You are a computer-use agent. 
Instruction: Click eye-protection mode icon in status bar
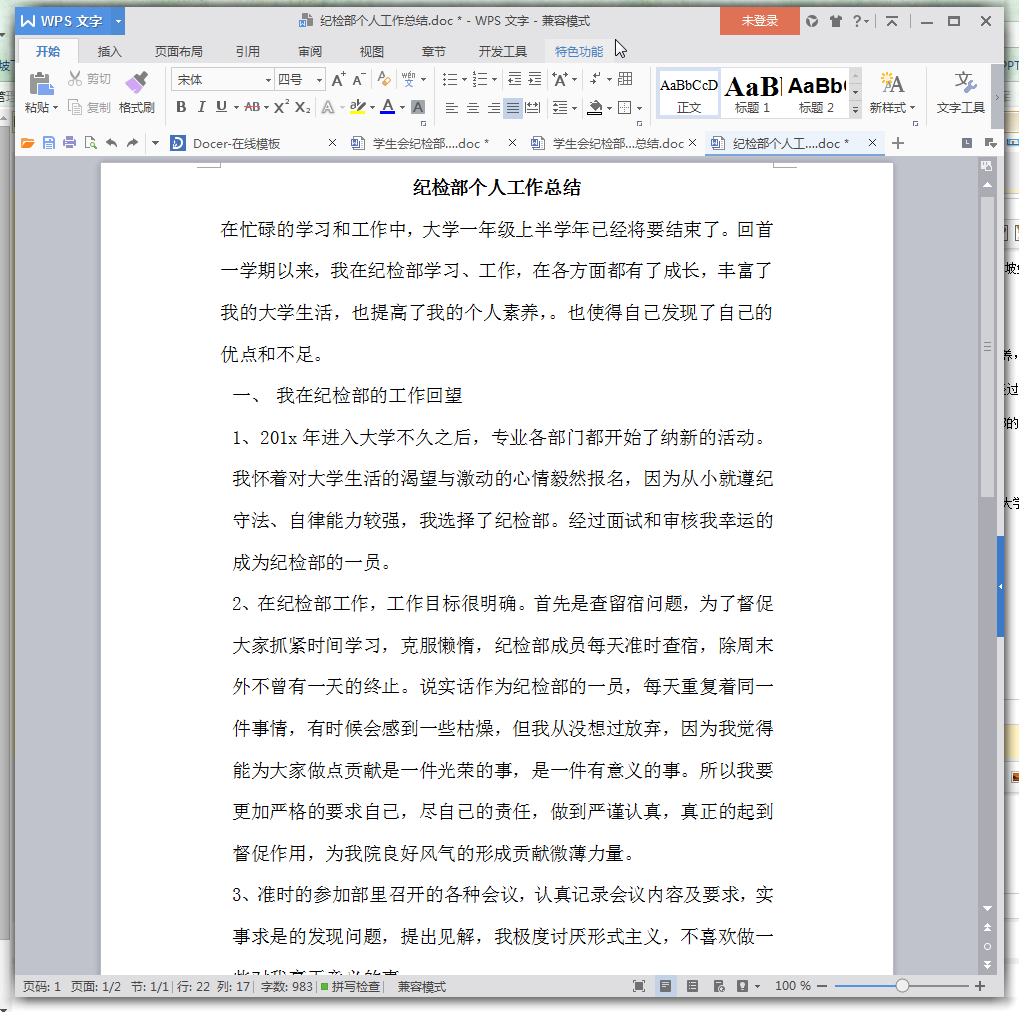tap(742, 986)
